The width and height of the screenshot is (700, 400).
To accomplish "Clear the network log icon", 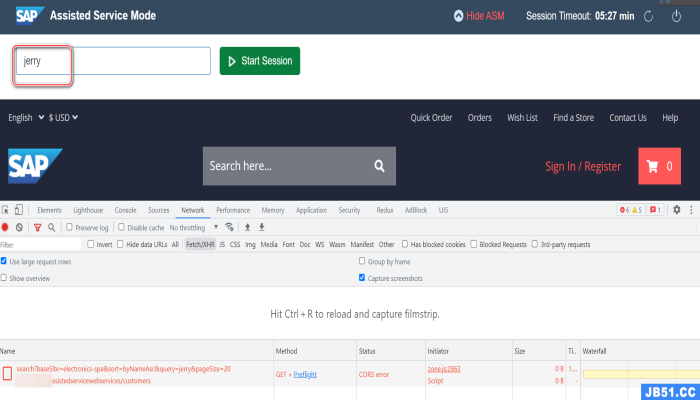I will click(x=19, y=227).
